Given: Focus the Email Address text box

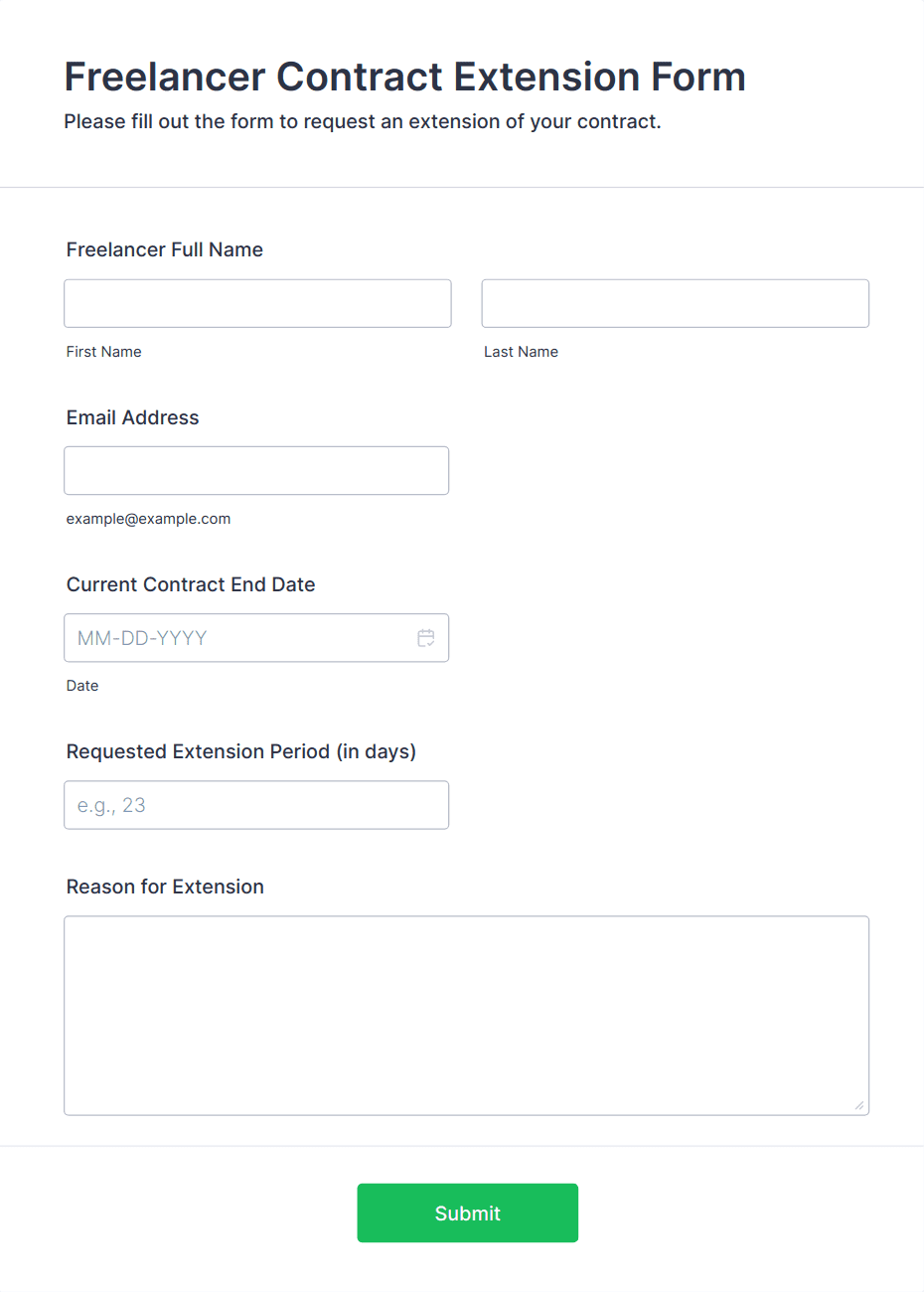Looking at the screenshot, I should (256, 470).
